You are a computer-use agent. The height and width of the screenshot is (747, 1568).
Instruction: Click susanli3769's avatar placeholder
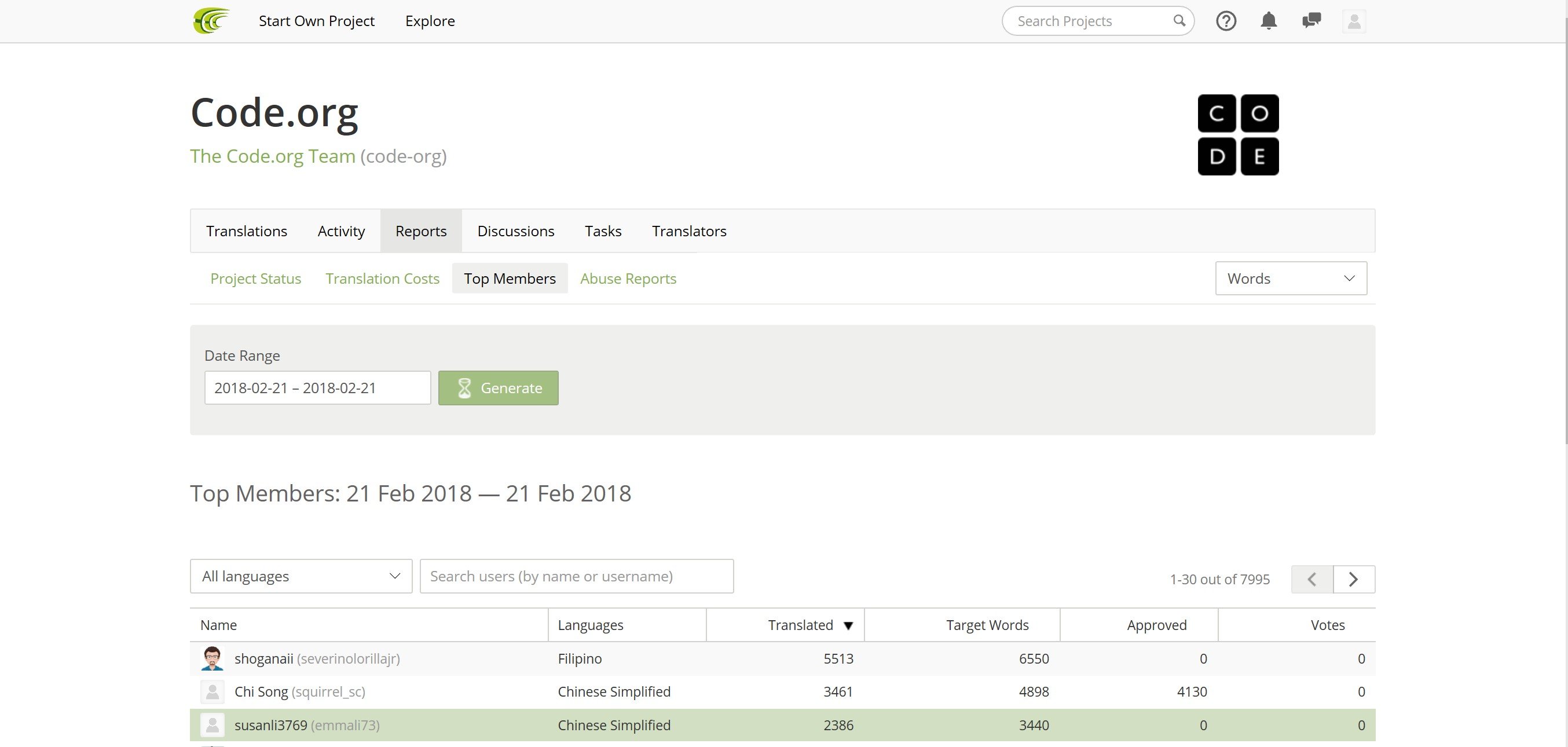212,725
